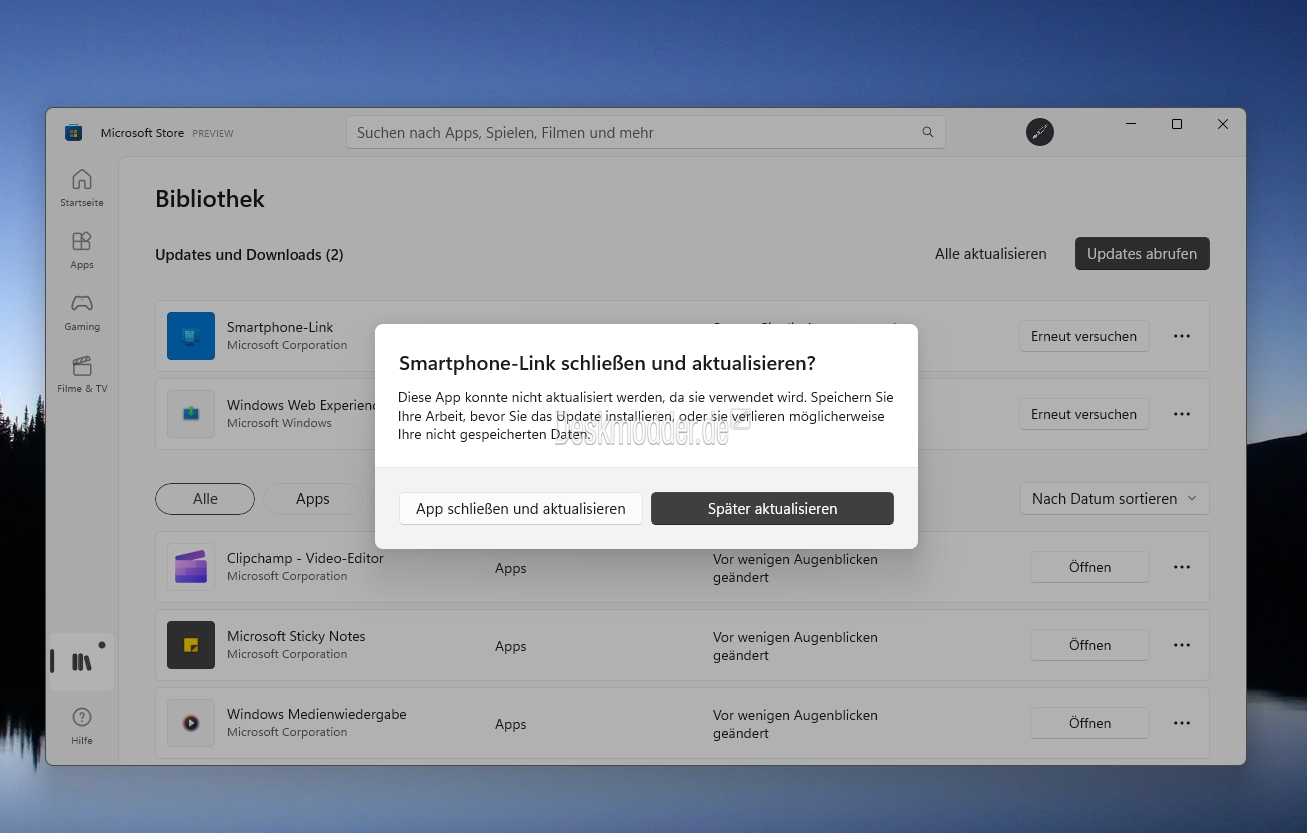The width and height of the screenshot is (1307, 833).
Task: Click Alle aktualisieren
Action: [x=991, y=254]
